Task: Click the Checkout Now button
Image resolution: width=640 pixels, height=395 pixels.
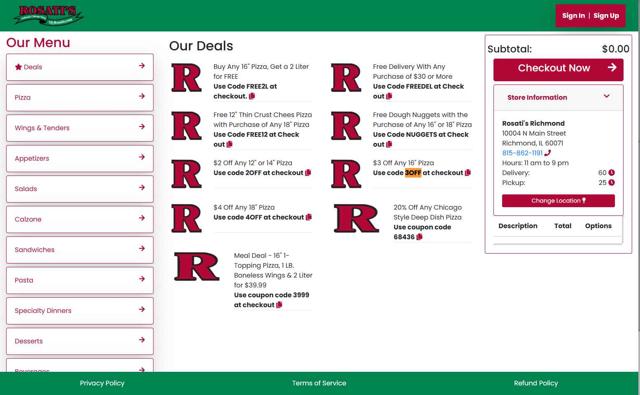Action: pos(558,69)
